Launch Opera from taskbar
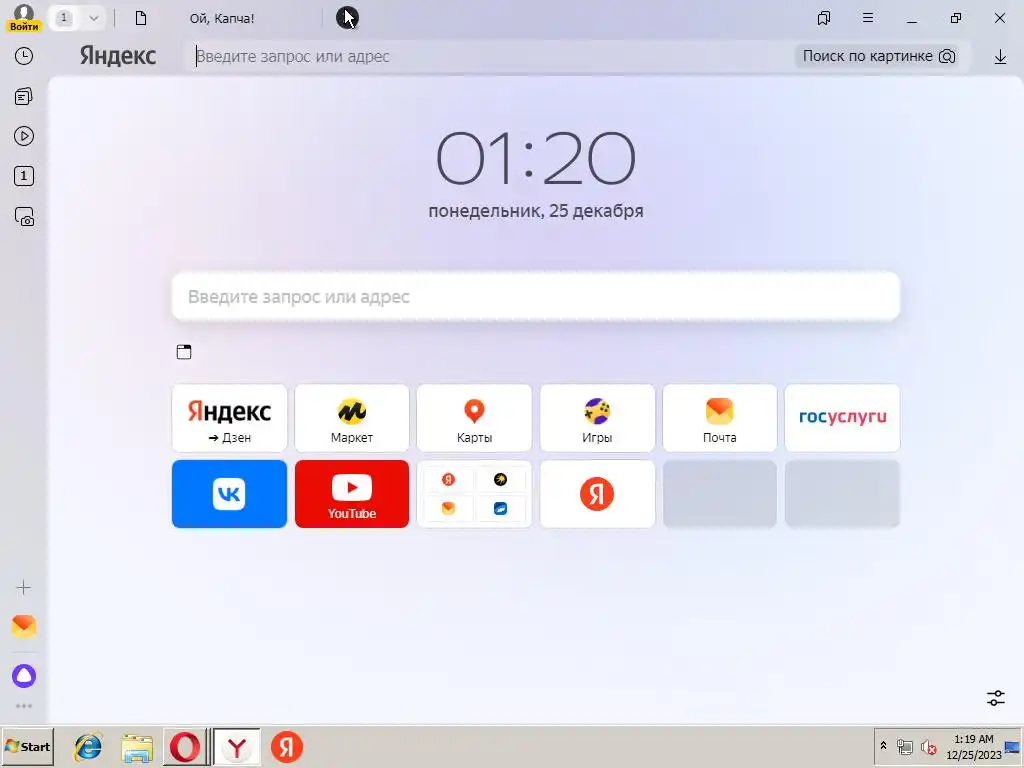 pos(185,747)
